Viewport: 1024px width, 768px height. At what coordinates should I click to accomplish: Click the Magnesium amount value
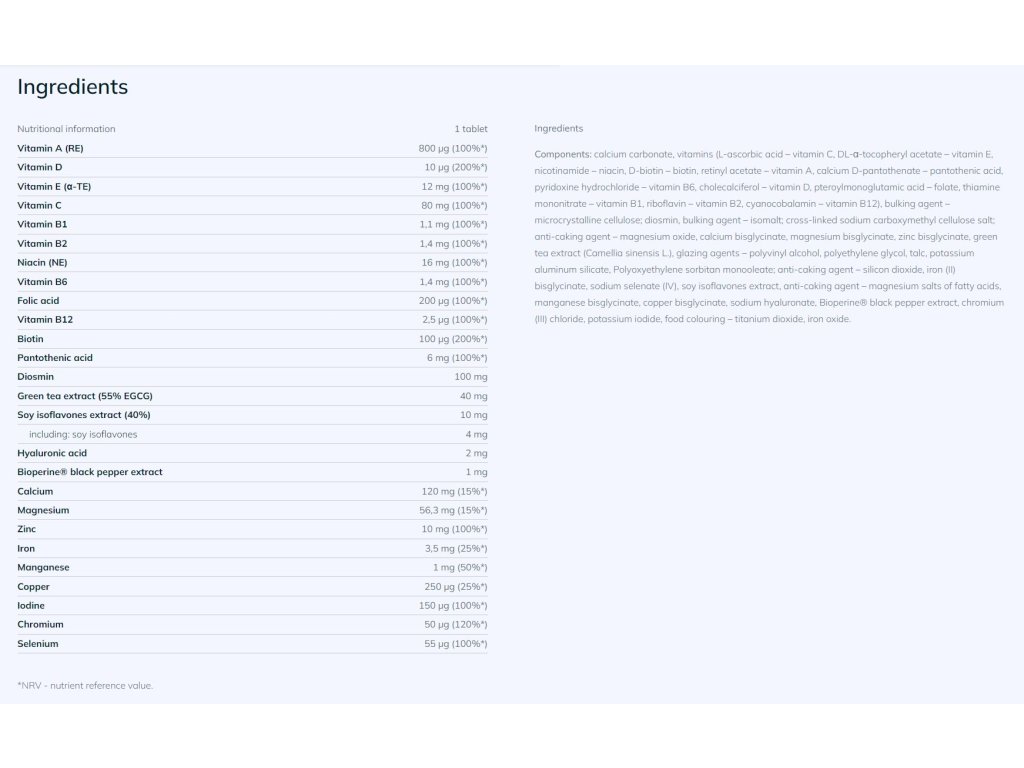tap(453, 510)
